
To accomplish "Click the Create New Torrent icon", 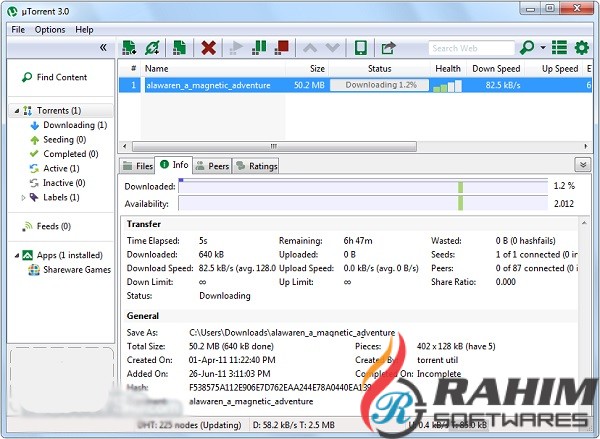I will pos(179,48).
